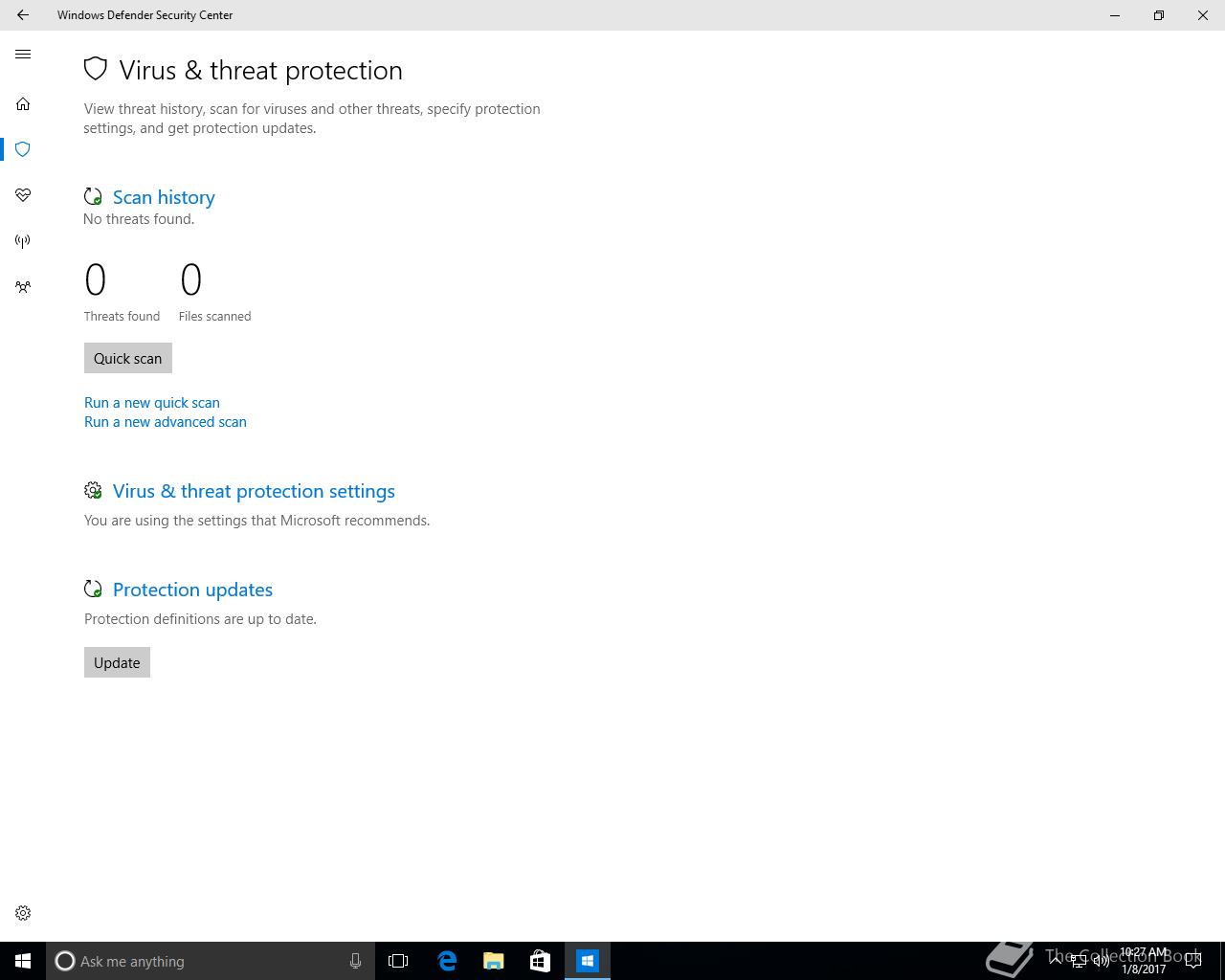Open the Scan history link
1225x980 pixels.
tap(164, 197)
